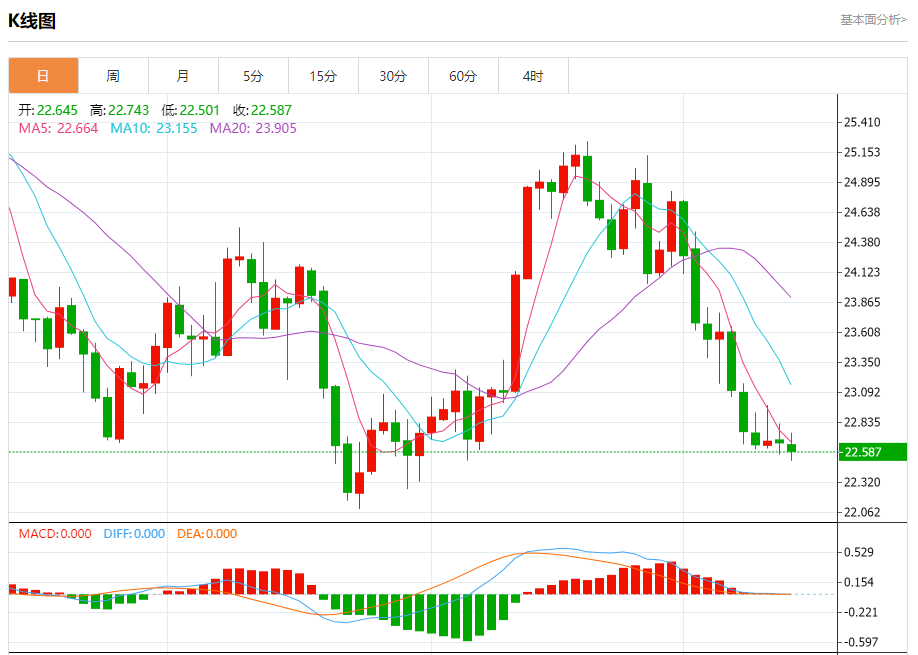Click the -0.597 MACD axis label

tap(859, 642)
